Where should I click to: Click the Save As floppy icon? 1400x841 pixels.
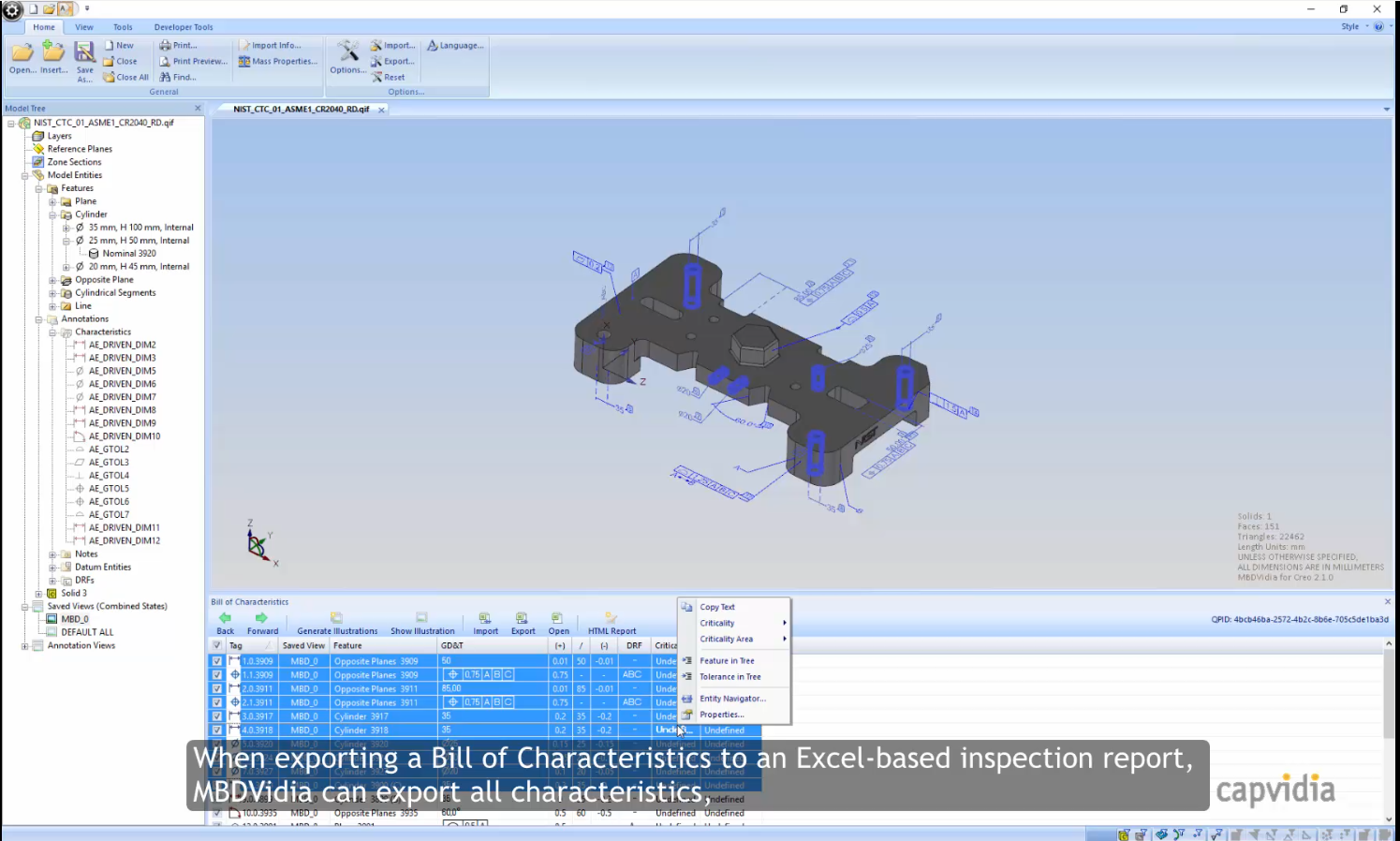point(84,52)
